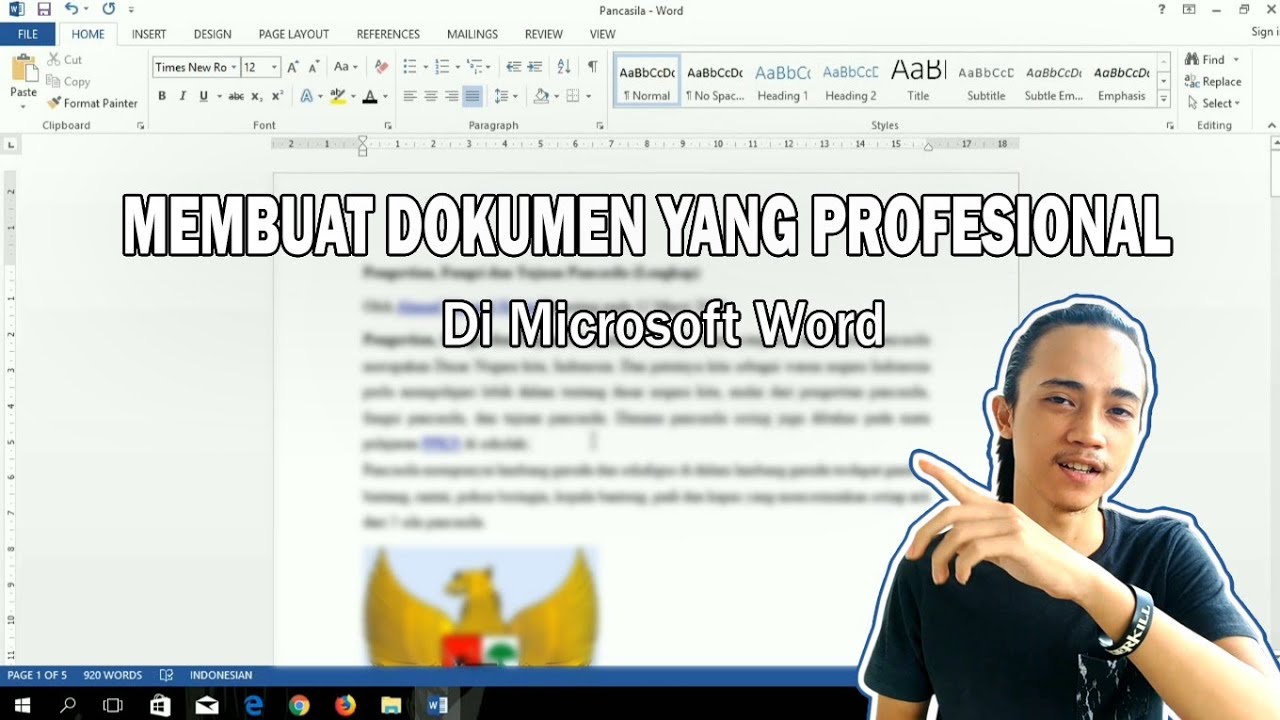Open the Select dropdown in Editing
1280x720 pixels.
(1214, 103)
